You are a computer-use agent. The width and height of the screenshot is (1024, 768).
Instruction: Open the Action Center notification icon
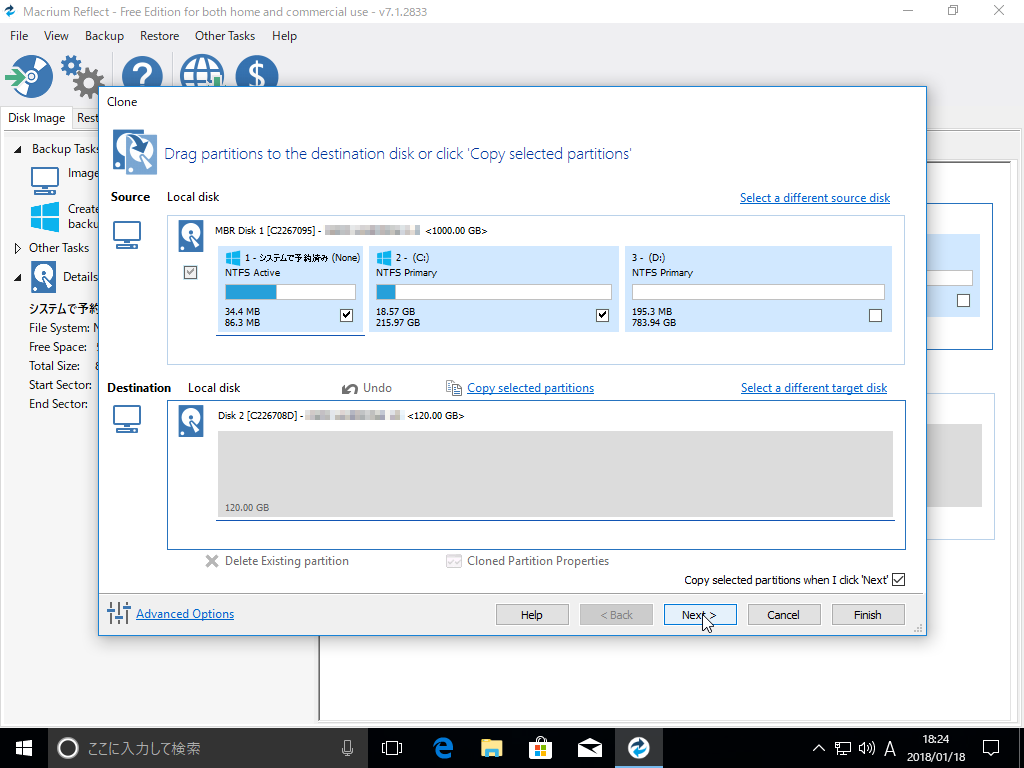click(x=991, y=748)
